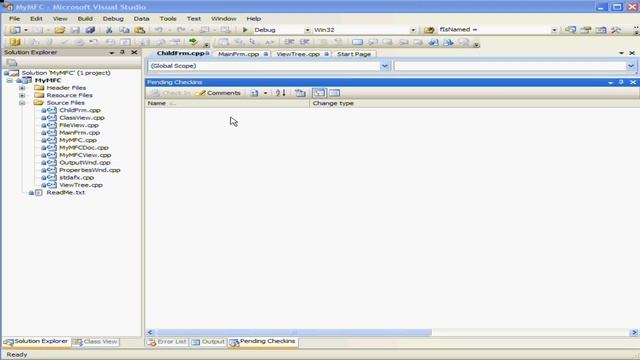Viewport: 640px width, 360px height.
Task: Expand the Header Files folder
Action: tap(22, 88)
